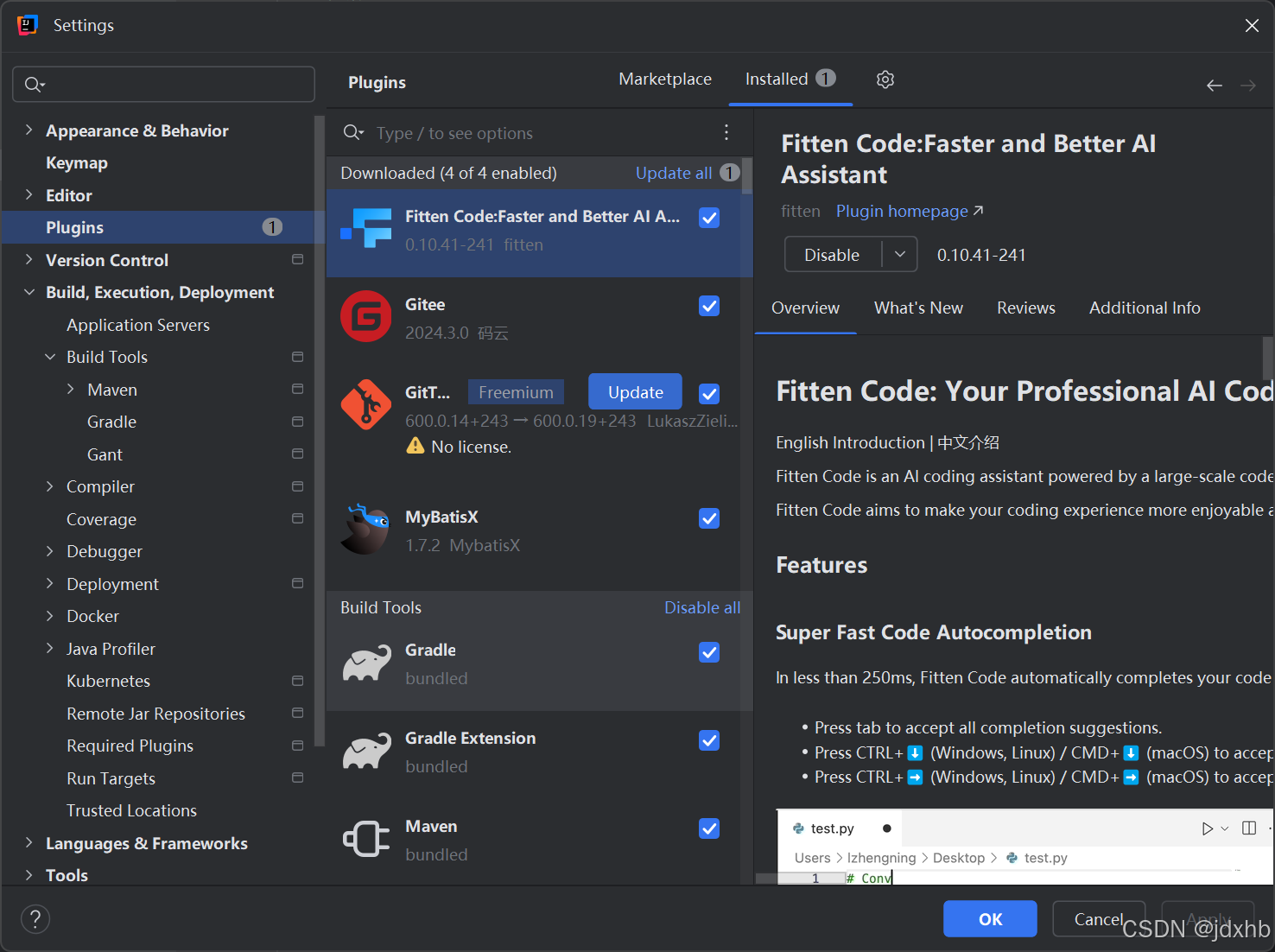
Task: Click split editor icon in test.py preview
Action: coord(1249,828)
